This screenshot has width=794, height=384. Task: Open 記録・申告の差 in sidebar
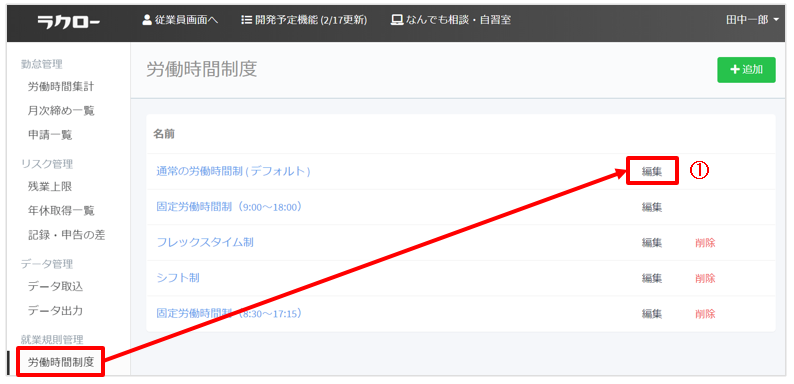66,235
